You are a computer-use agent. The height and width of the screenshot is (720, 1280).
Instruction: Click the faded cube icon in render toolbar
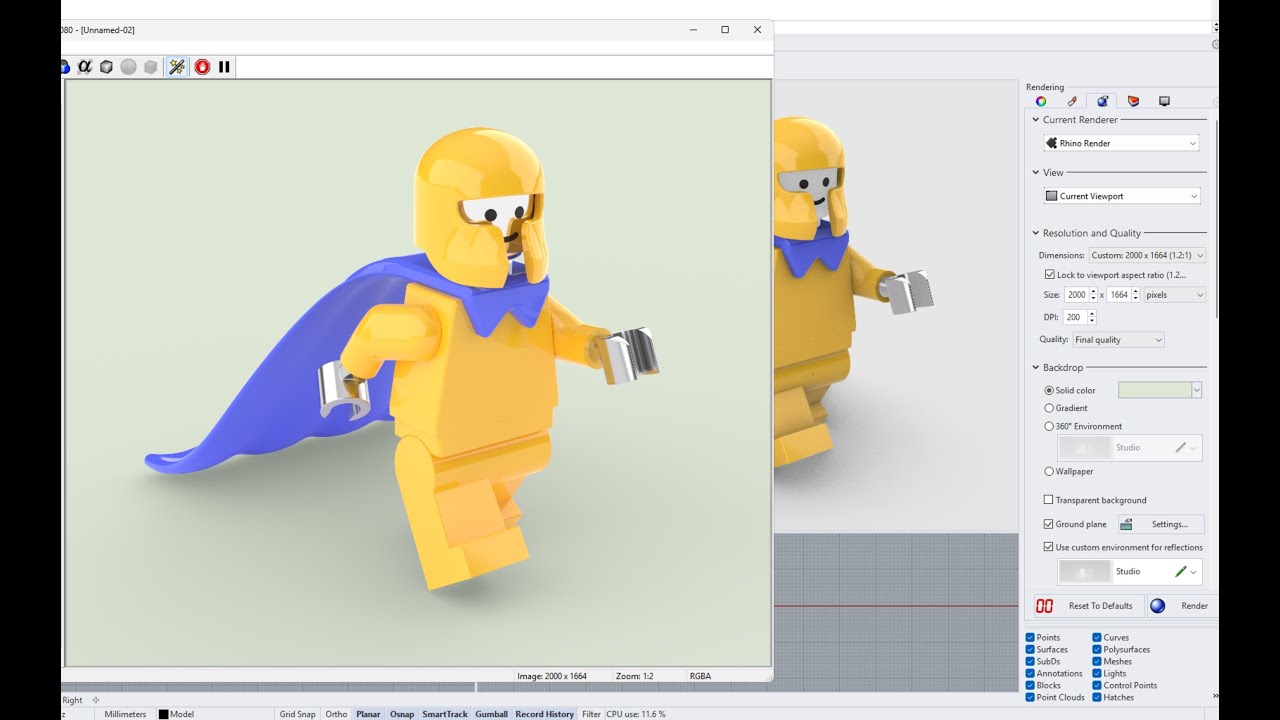click(x=151, y=67)
